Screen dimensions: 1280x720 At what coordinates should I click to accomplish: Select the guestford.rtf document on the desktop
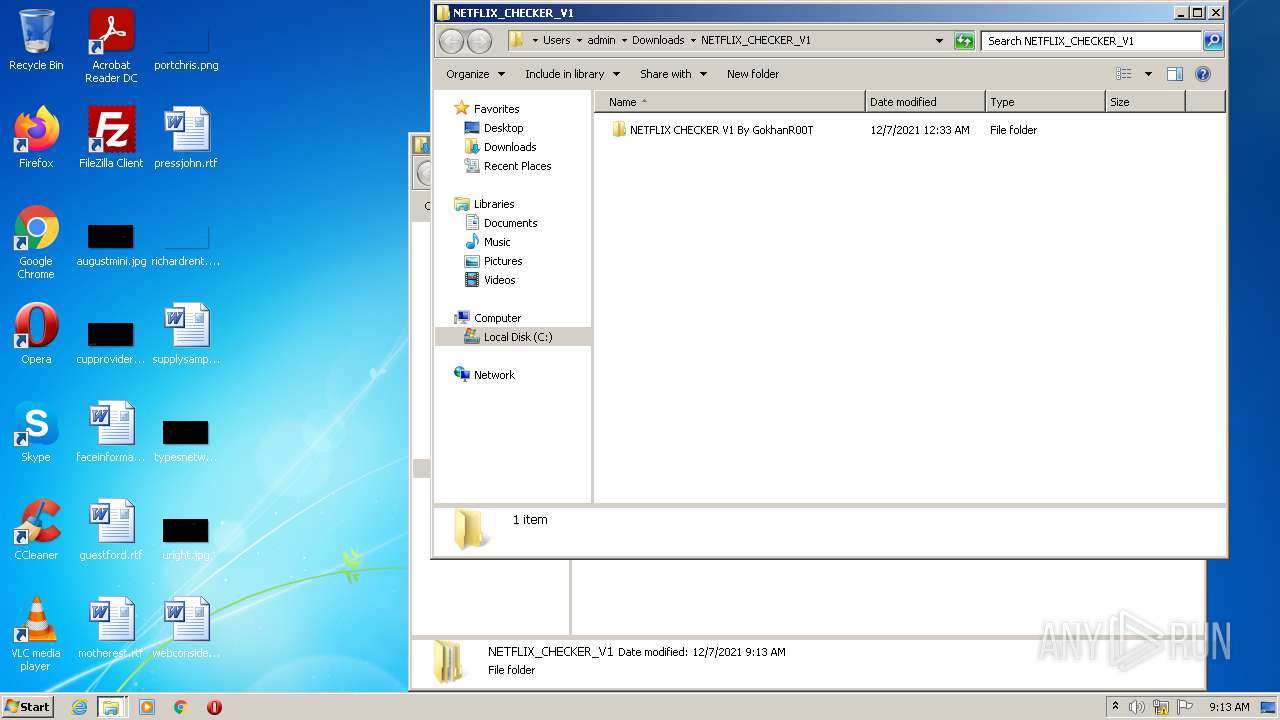[x=111, y=530]
